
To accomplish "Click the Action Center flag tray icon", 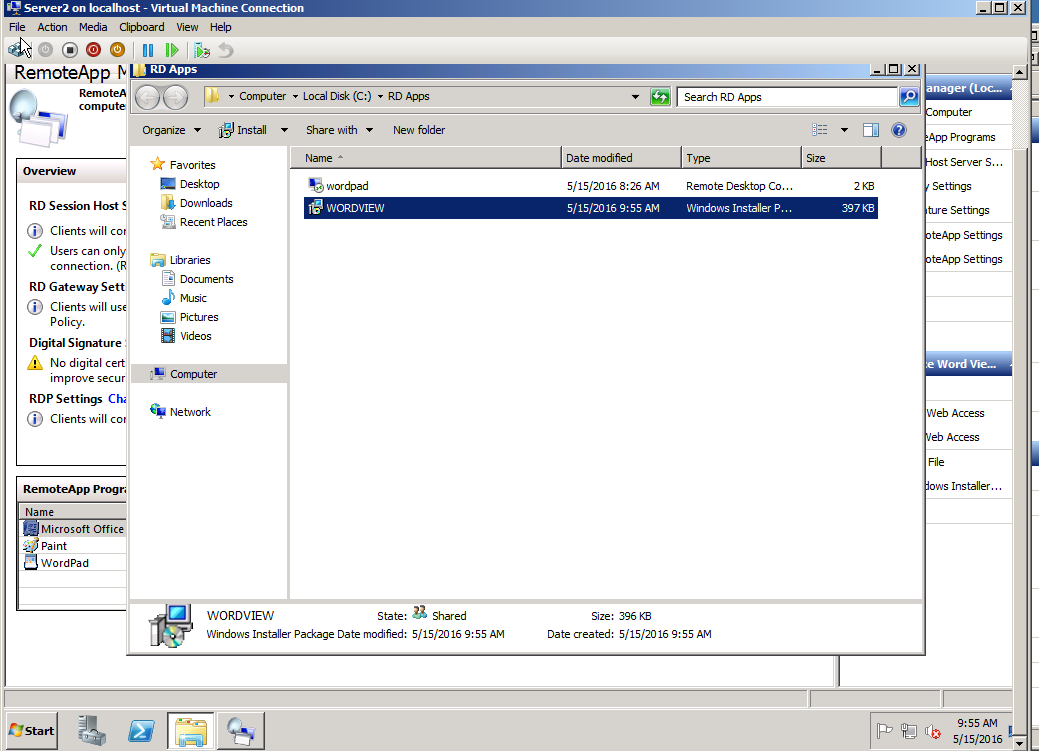I will tap(885, 731).
